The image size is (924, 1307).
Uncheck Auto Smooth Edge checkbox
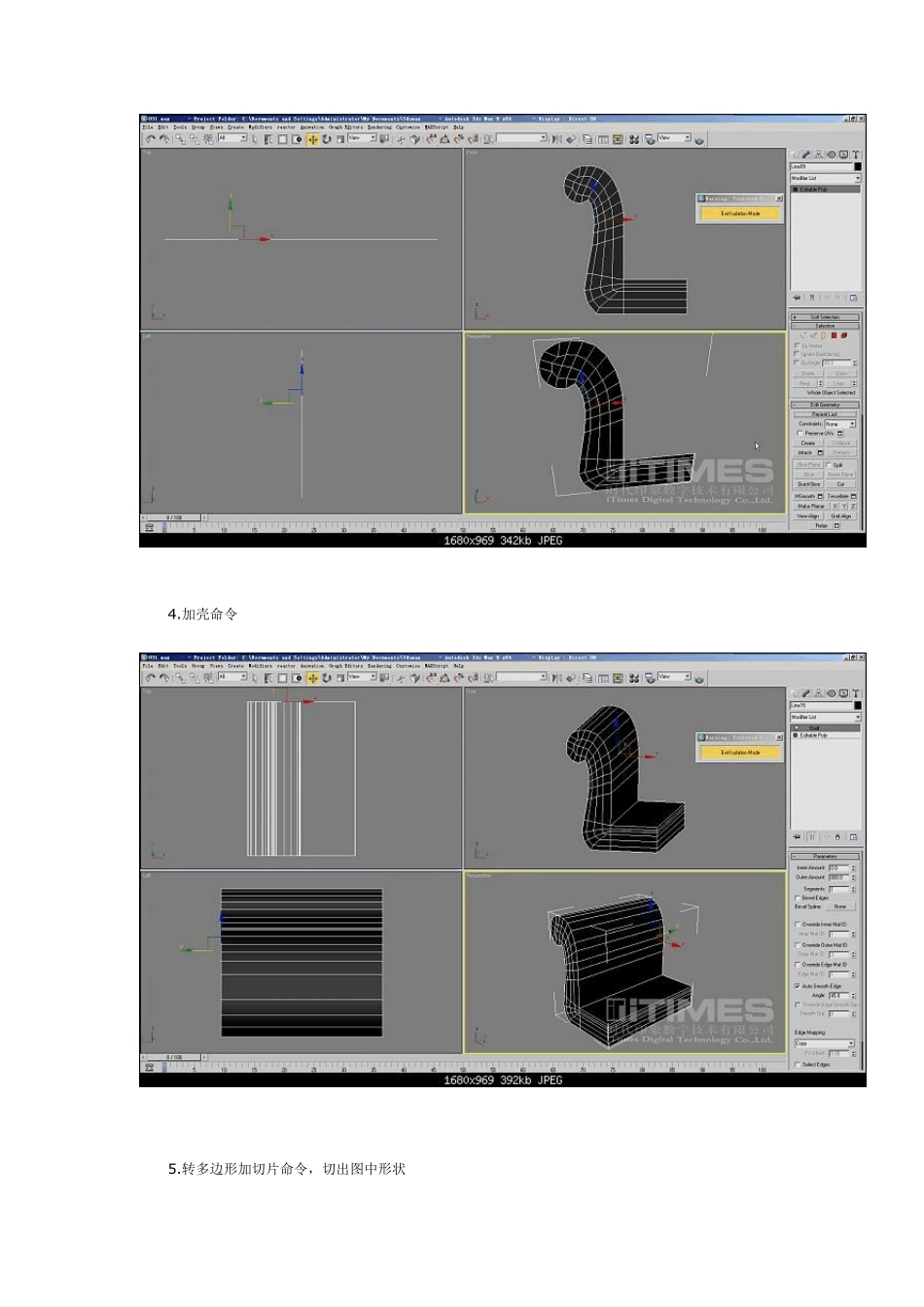point(798,986)
